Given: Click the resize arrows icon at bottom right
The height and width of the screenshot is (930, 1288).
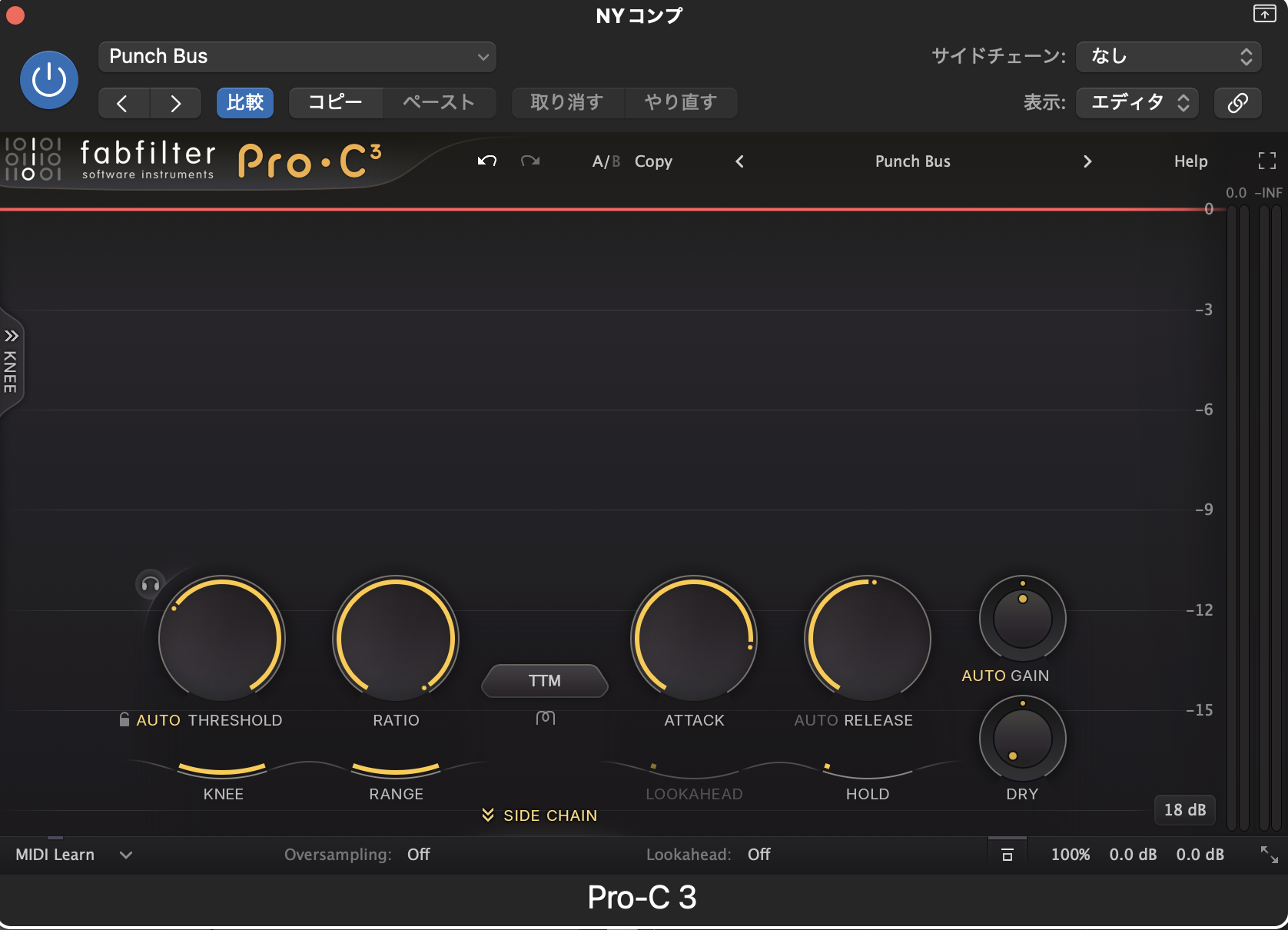Looking at the screenshot, I should coord(1269,855).
